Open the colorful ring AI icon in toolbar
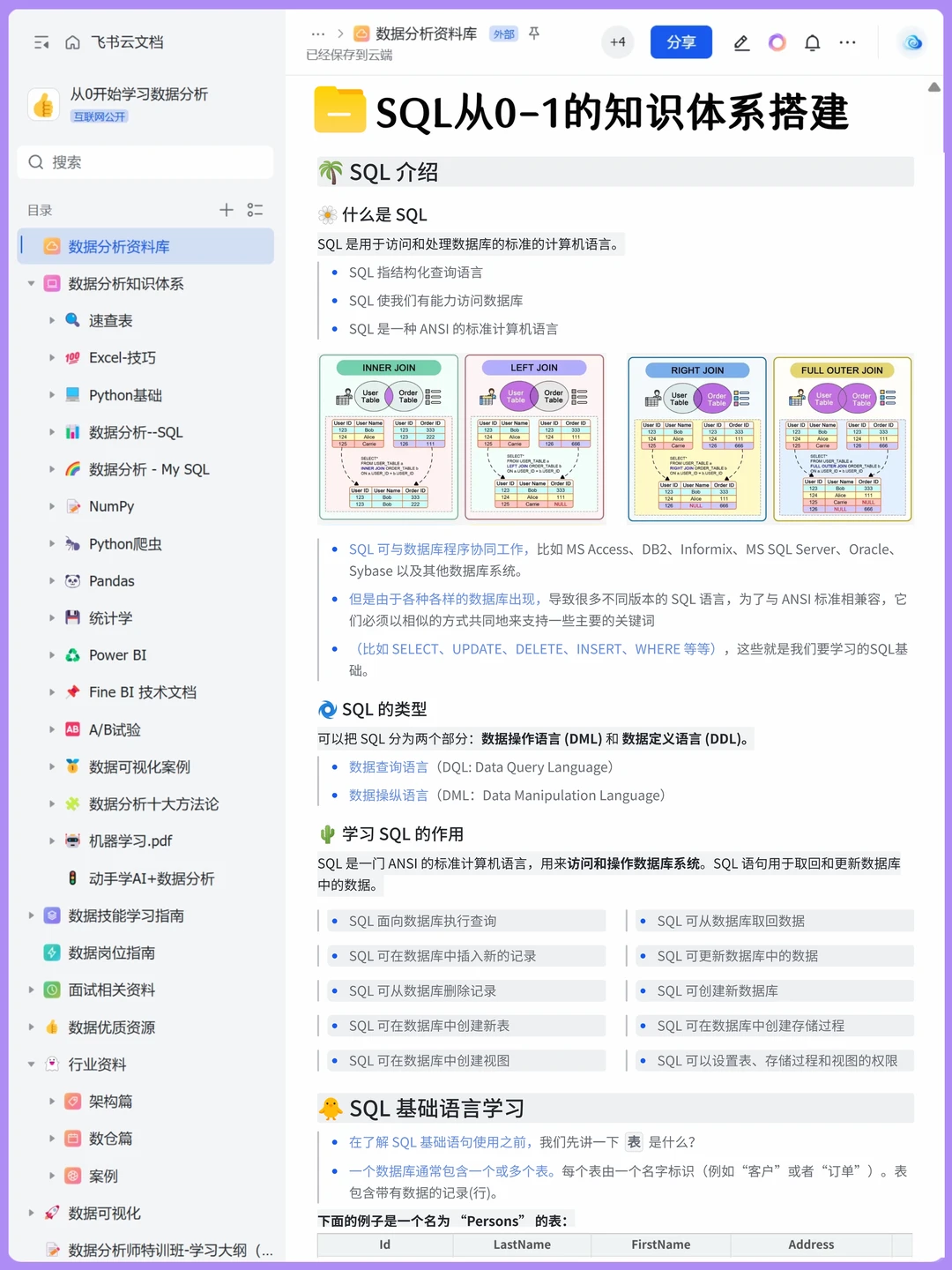Image resolution: width=952 pixels, height=1270 pixels. [777, 41]
